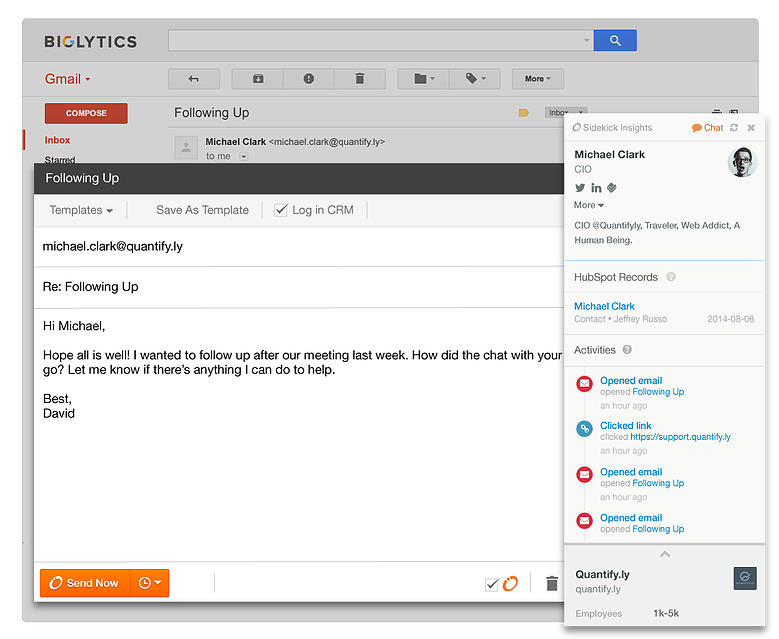Select the Inbox folder
Viewport: 779px width, 639px height.
(57, 140)
